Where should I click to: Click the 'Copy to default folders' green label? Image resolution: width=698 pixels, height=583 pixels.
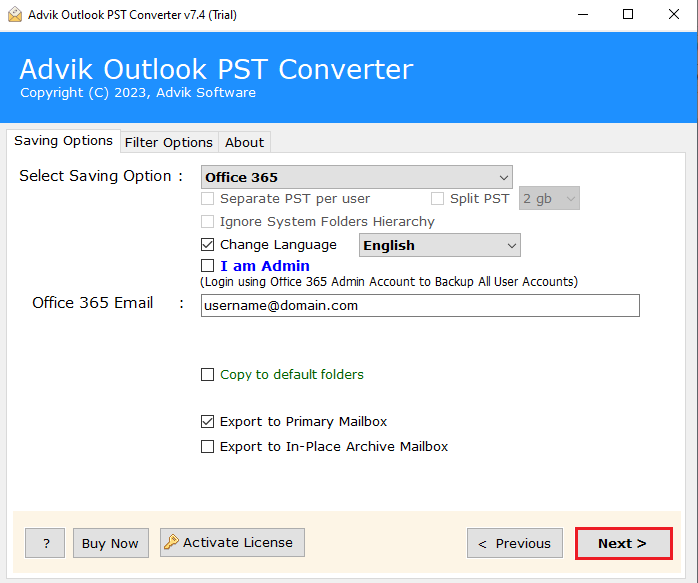[292, 375]
